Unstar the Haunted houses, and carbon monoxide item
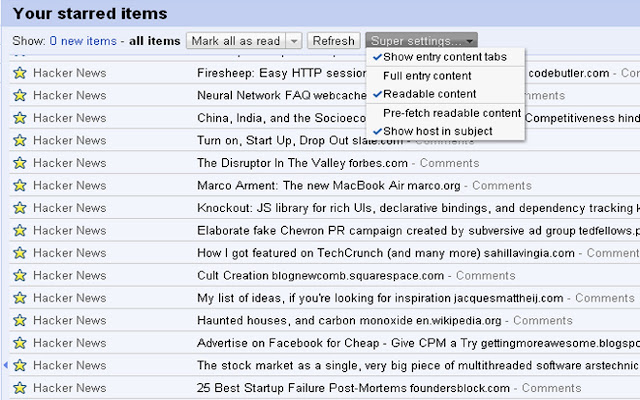This screenshot has height=400, width=640. click(20, 320)
